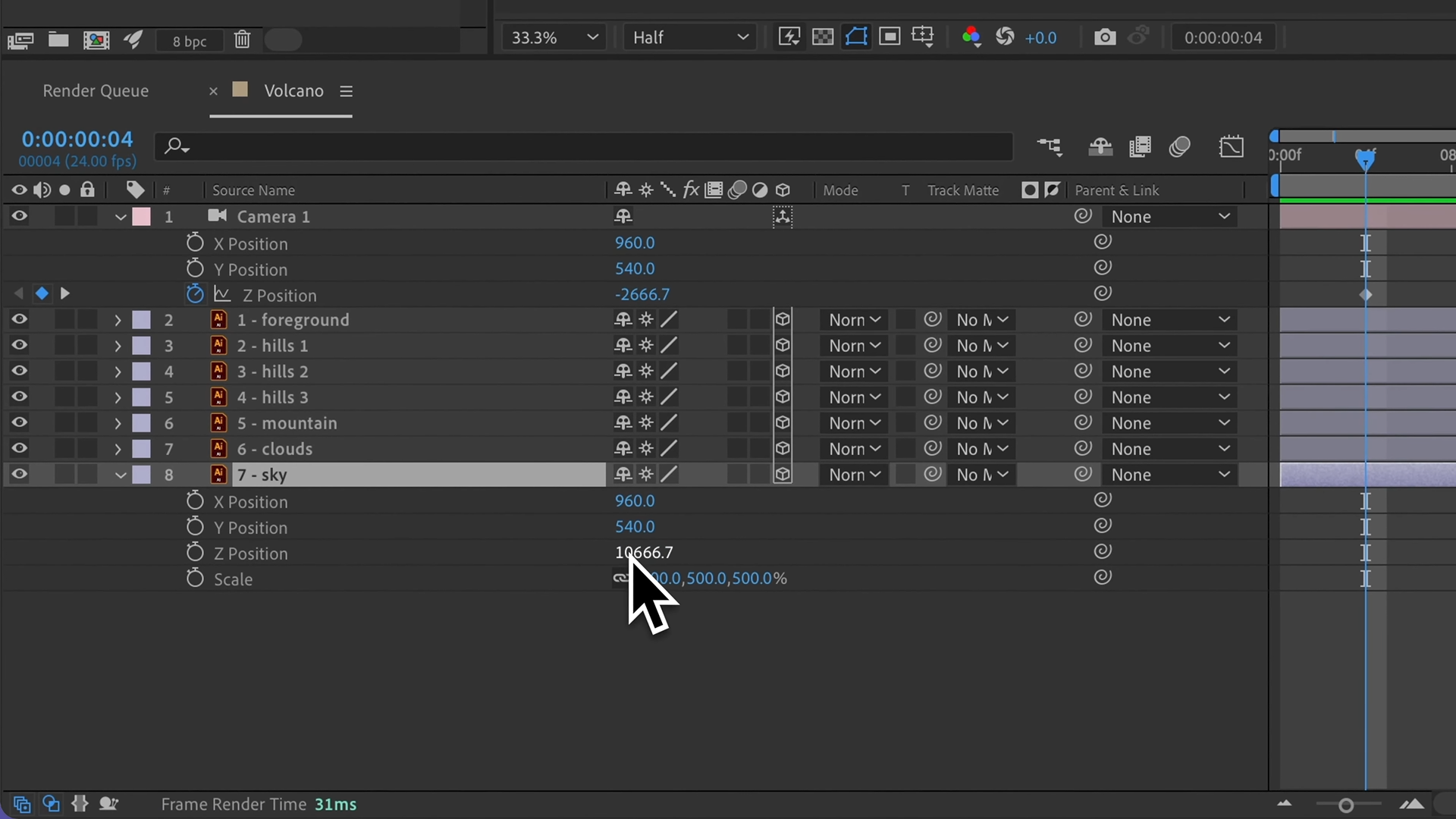Open the 33.3% magnification dropdown
The width and height of the screenshot is (1456, 819).
tap(554, 37)
